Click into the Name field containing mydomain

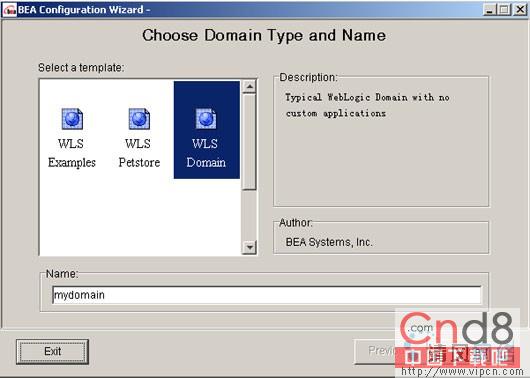(x=267, y=295)
